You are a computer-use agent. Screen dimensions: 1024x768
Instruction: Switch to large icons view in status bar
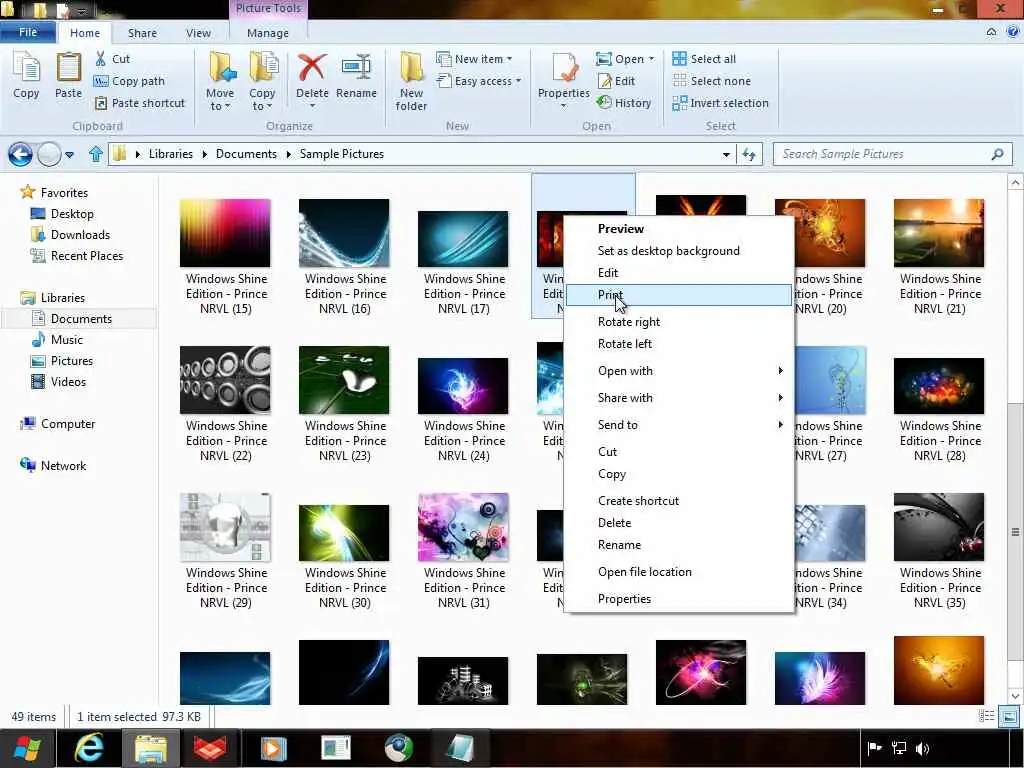(1010, 716)
